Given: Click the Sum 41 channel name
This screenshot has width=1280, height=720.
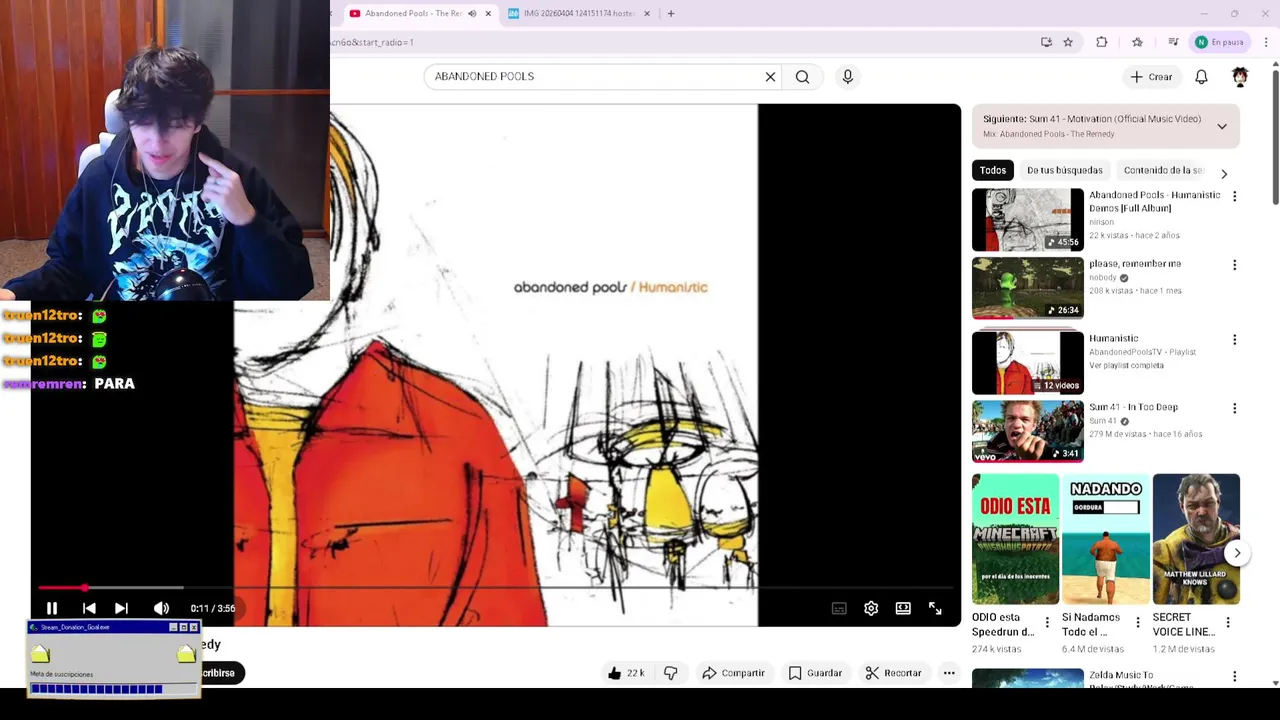Looking at the screenshot, I should click(1102, 421).
